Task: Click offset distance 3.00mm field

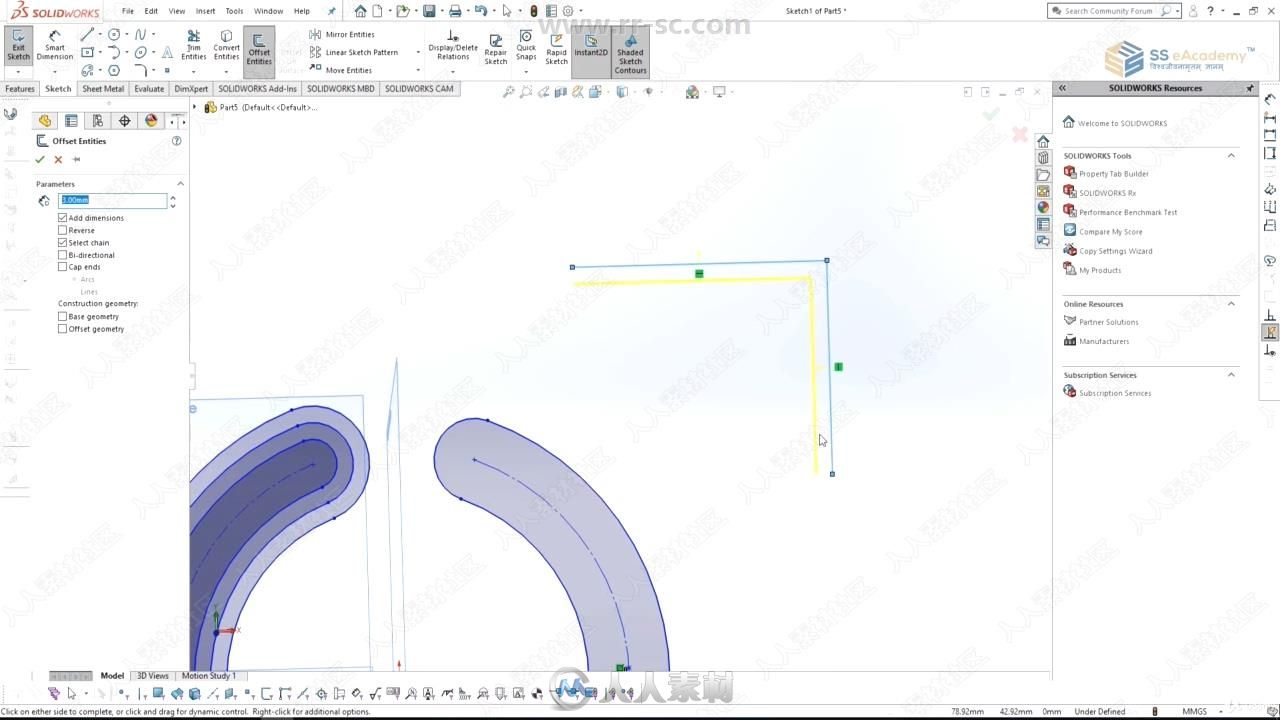Action: click(112, 200)
